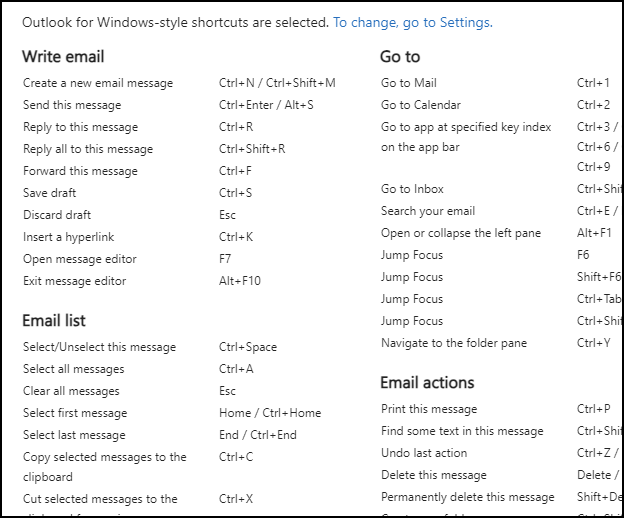
Task: Select the 'Select all messages' entry
Action: (74, 369)
